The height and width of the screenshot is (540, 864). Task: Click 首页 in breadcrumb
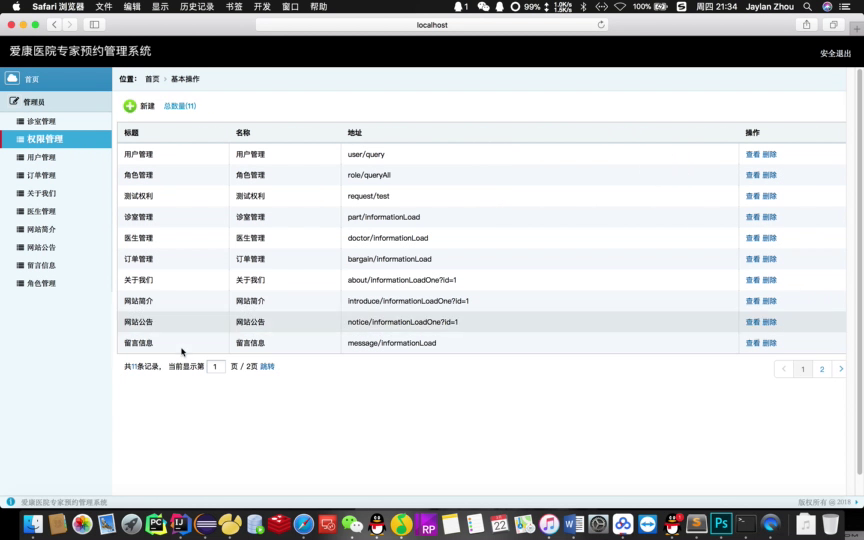(152, 79)
